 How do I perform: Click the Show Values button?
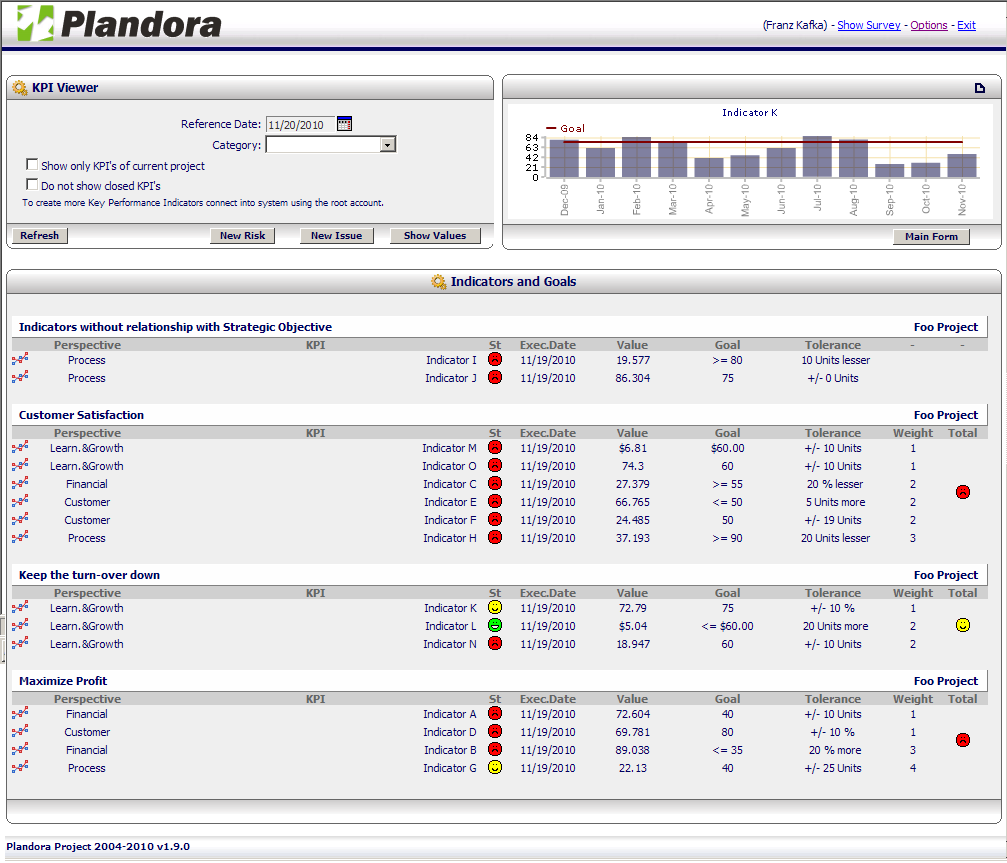pos(435,236)
